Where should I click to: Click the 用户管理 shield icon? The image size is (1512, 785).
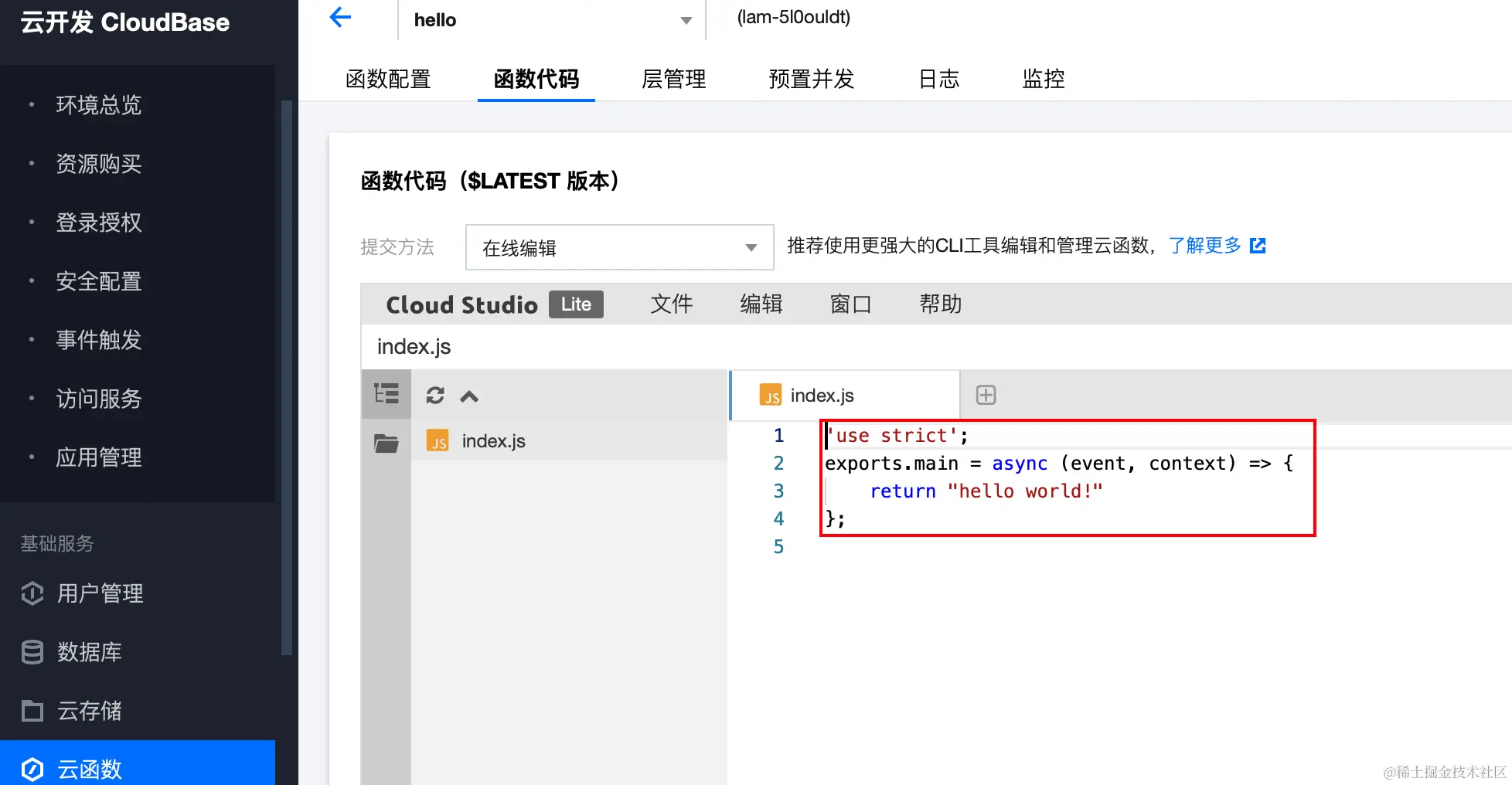click(32, 593)
